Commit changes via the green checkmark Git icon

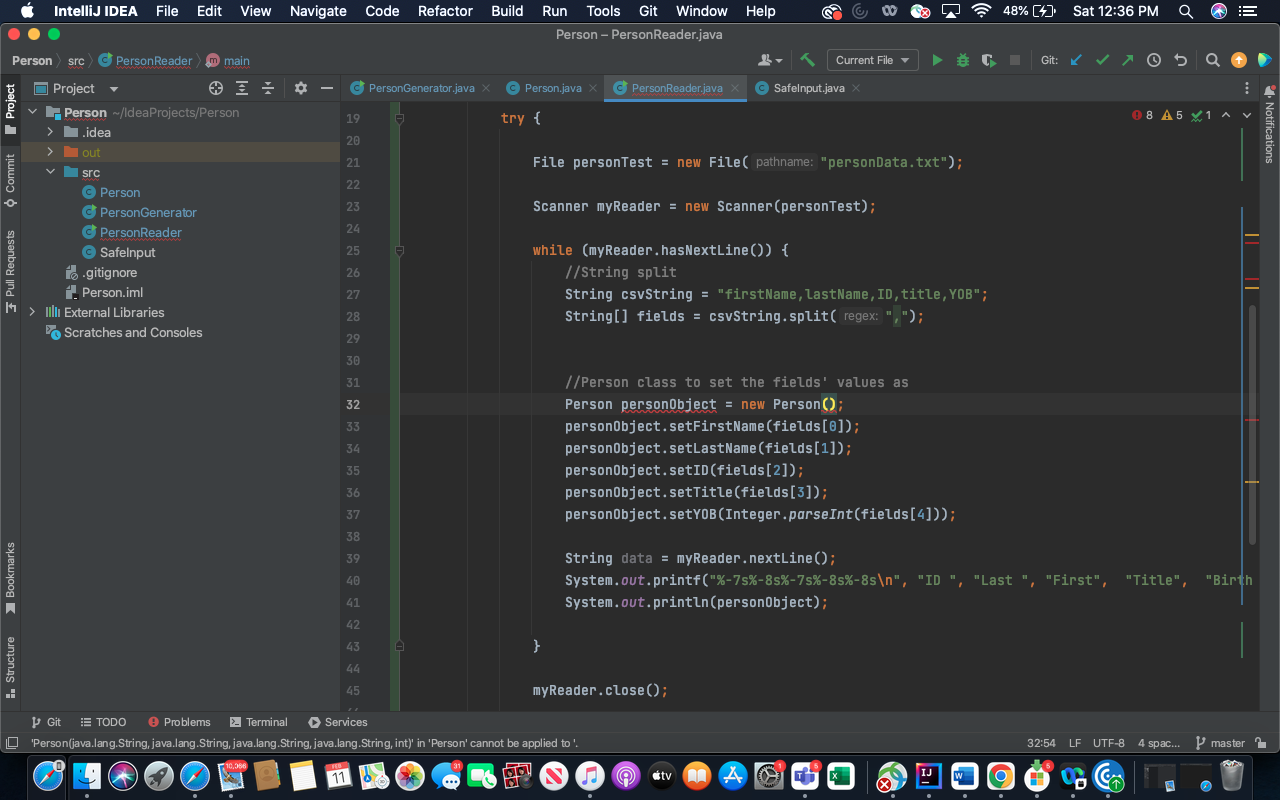[1102, 59]
